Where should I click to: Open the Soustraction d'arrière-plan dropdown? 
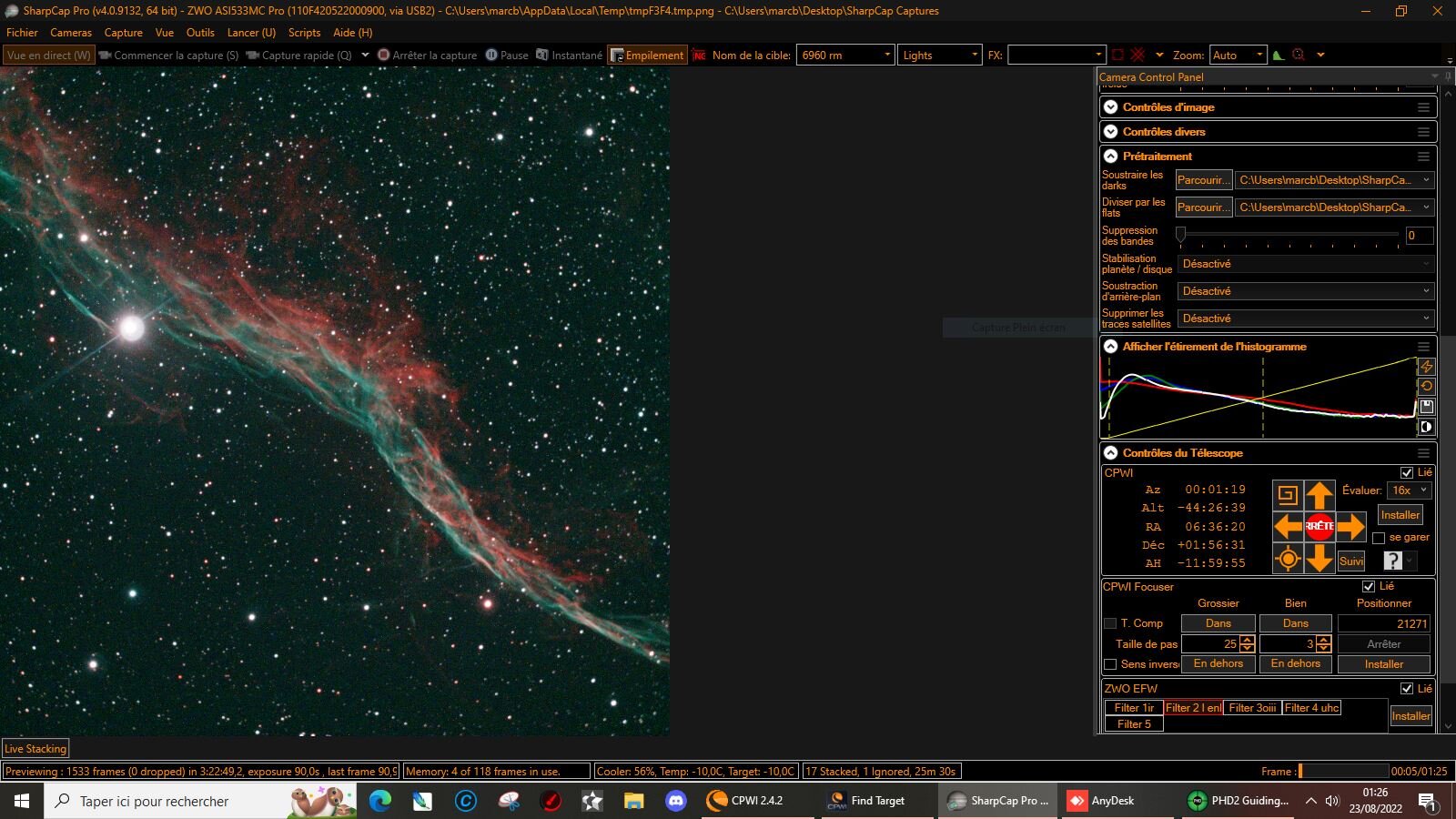coord(1307,291)
